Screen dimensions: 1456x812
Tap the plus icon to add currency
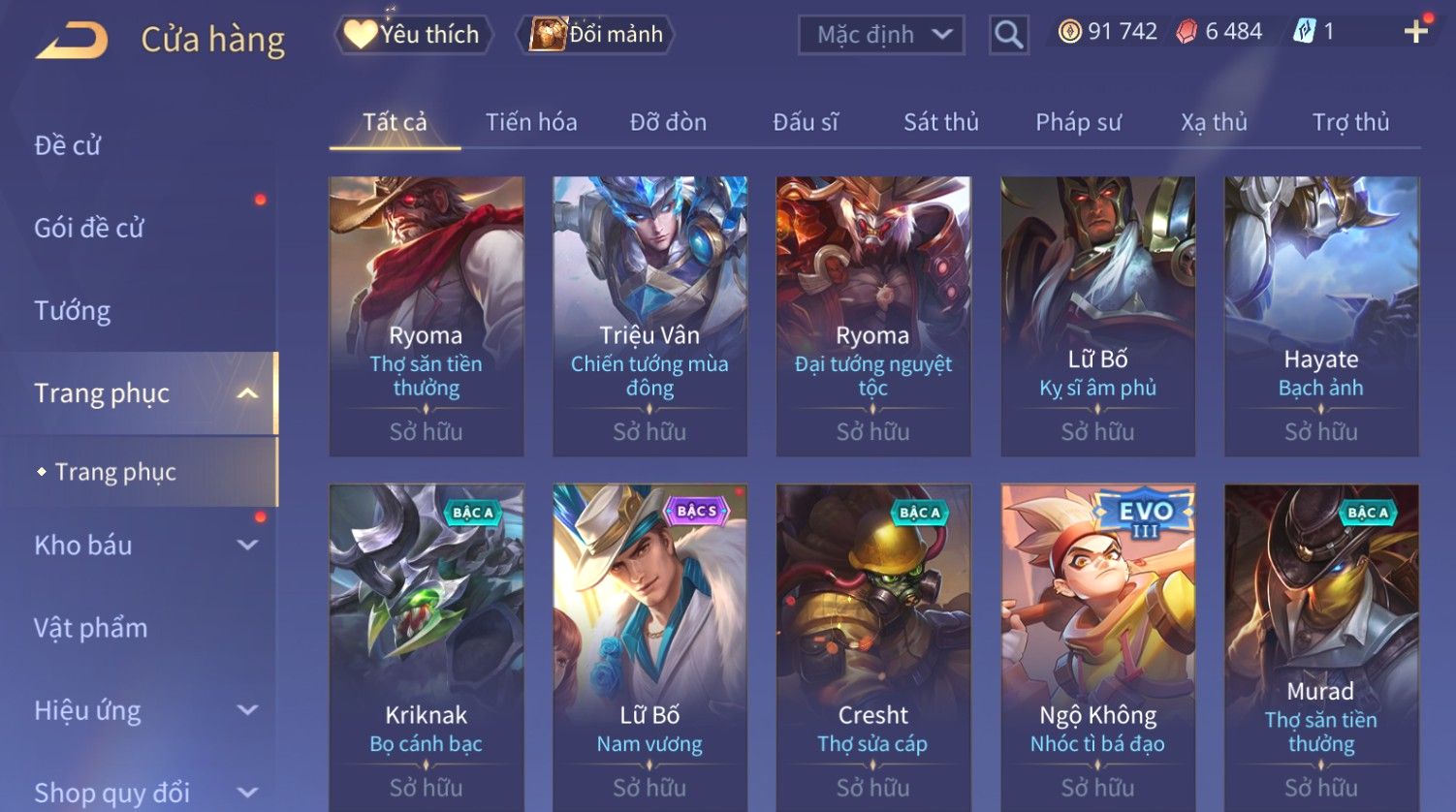[1416, 32]
